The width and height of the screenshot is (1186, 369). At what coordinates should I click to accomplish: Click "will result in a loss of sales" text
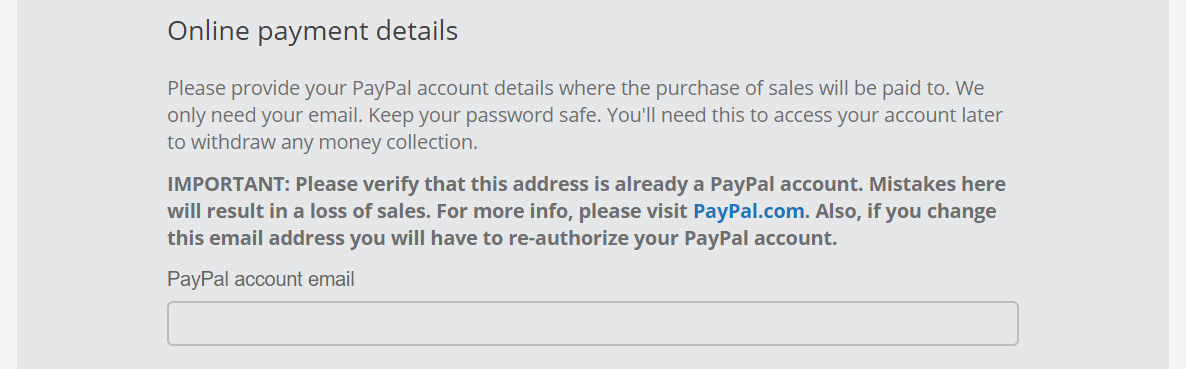[x=299, y=211]
